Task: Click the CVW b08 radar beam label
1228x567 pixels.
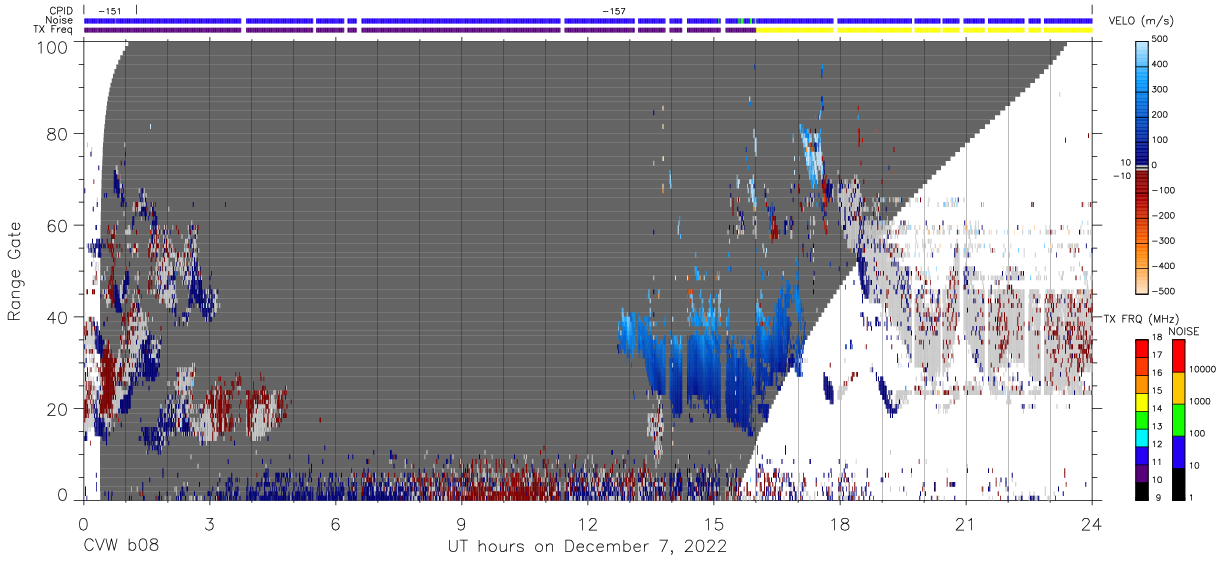Action: click(x=120, y=547)
